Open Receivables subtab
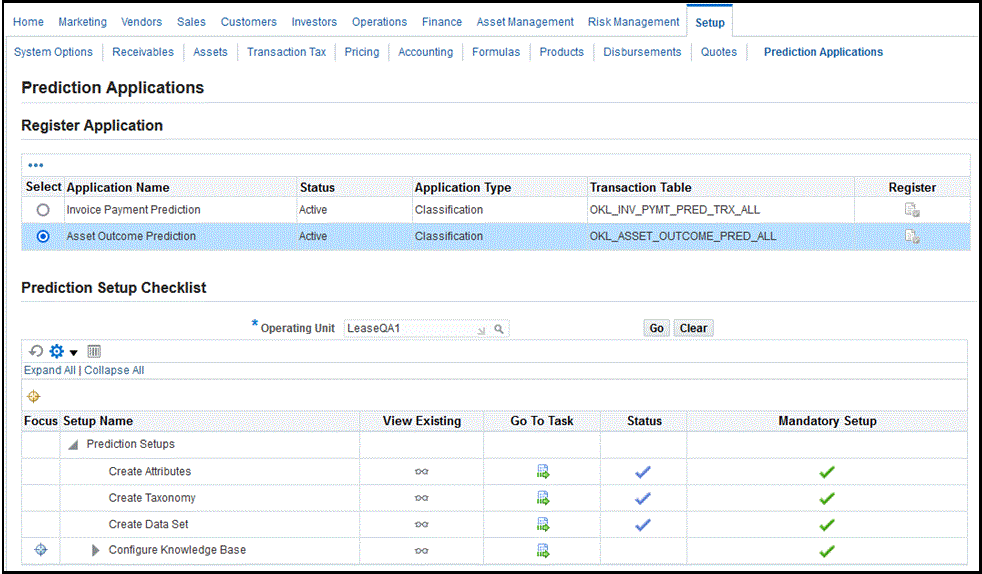This screenshot has width=982, height=574. coord(143,52)
